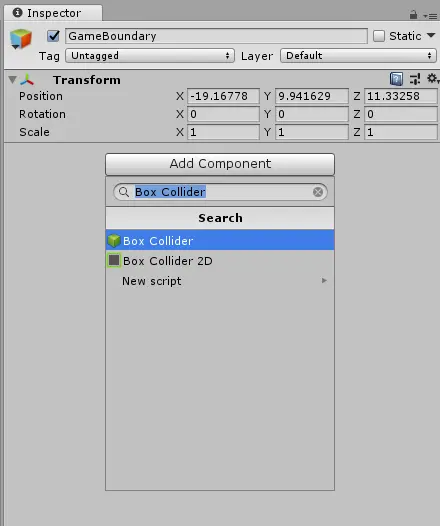Click the GameObject cube icon

click(x=20, y=38)
